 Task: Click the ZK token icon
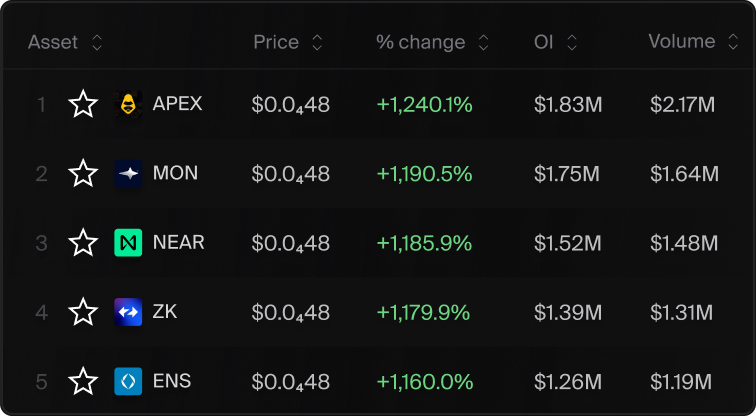coord(128,312)
